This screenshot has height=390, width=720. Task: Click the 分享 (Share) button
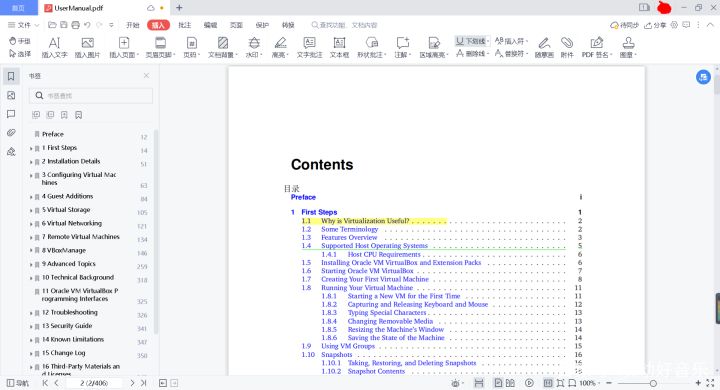click(655, 25)
